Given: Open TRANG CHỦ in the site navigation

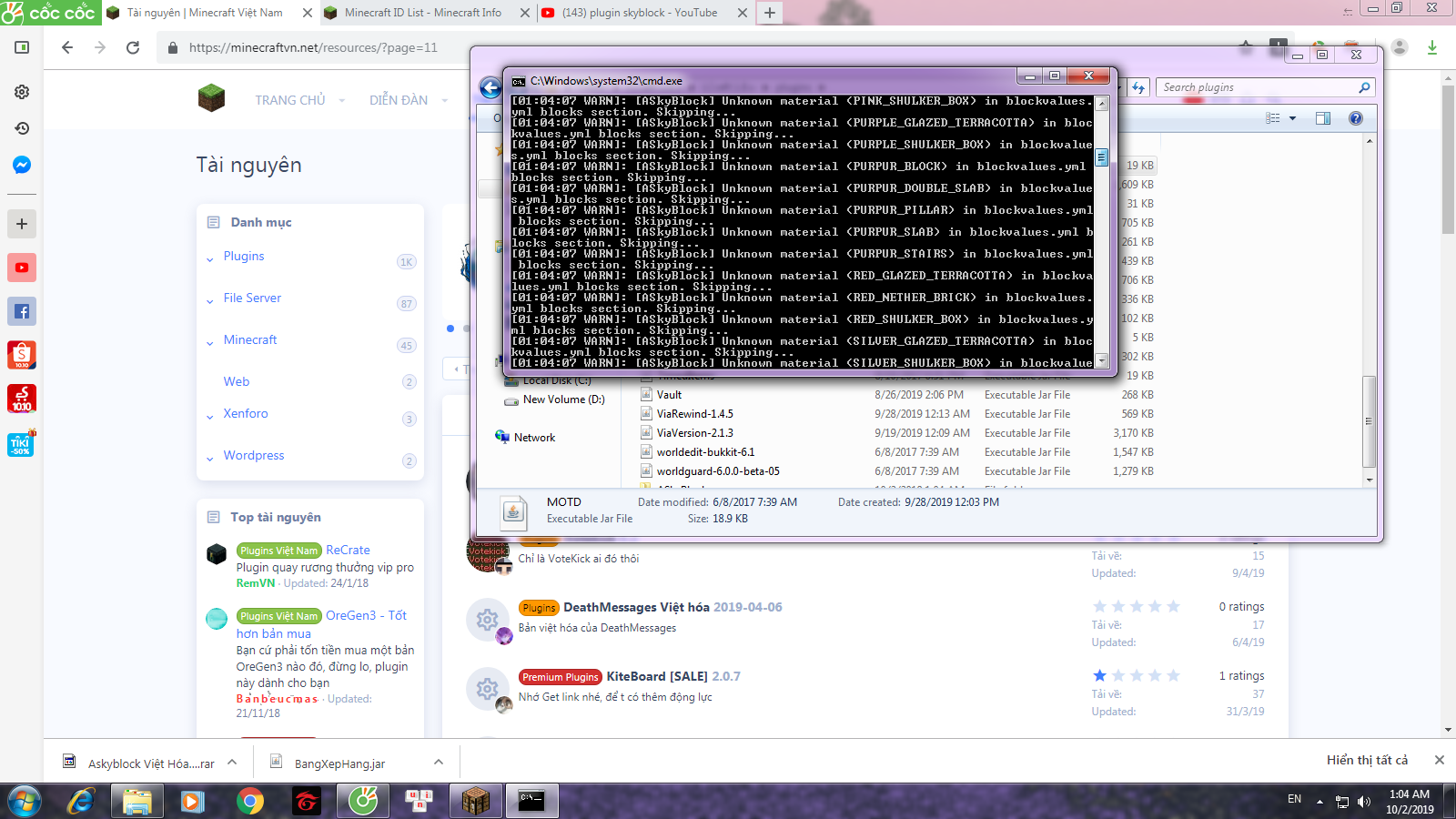Looking at the screenshot, I should (289, 100).
